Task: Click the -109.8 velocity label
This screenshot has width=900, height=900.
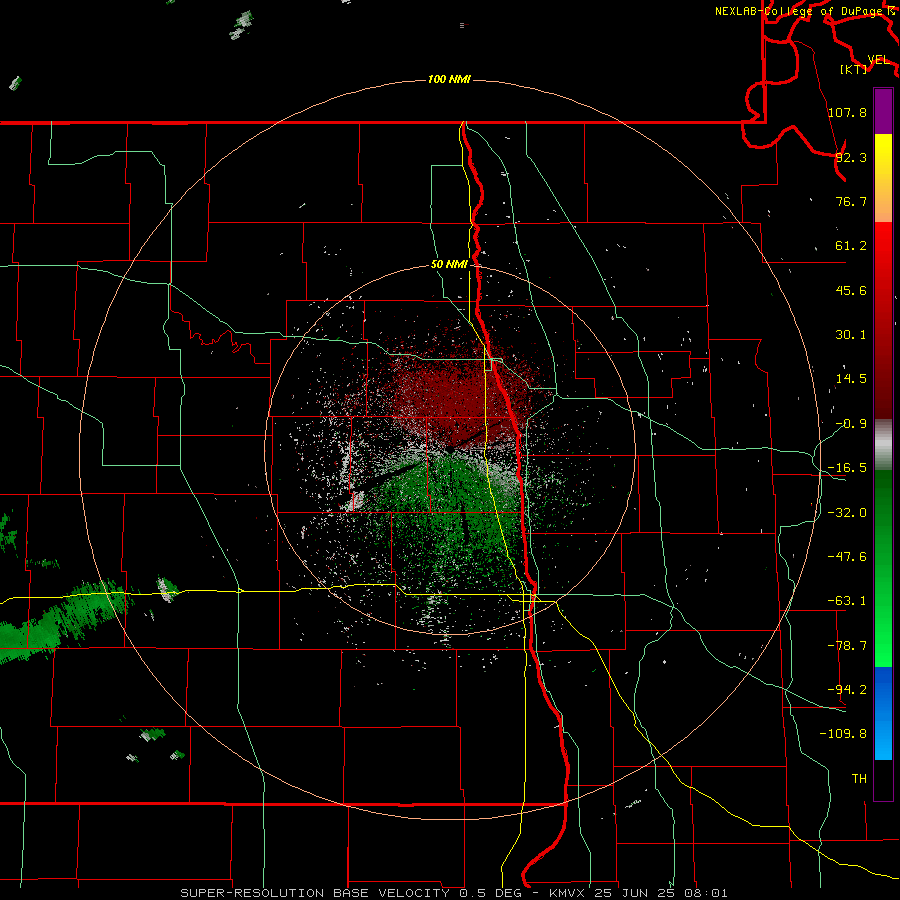Action: (x=843, y=734)
